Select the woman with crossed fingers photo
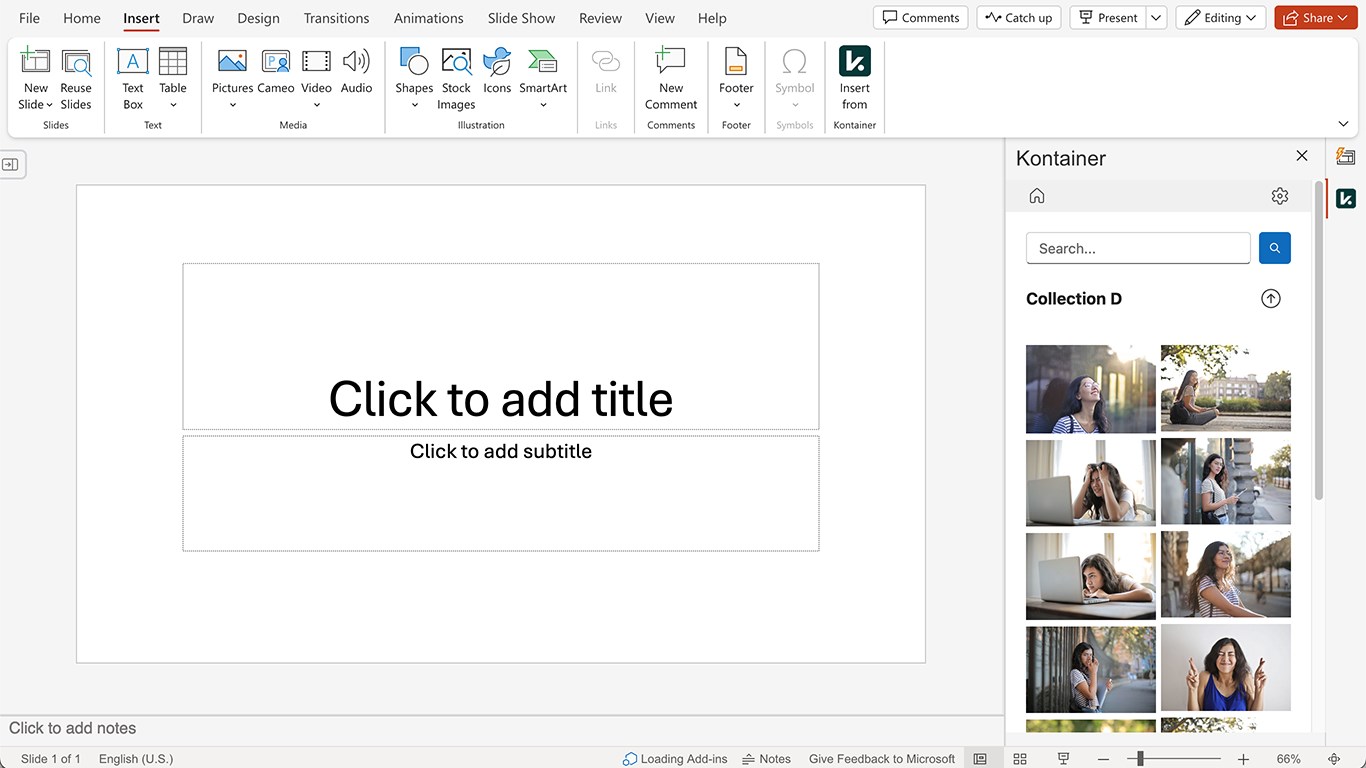Viewport: 1366px width, 768px height. click(x=1226, y=668)
